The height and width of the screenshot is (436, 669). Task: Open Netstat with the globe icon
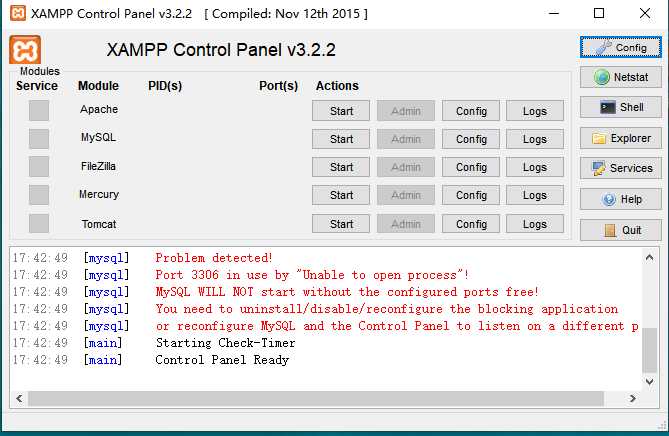click(620, 77)
